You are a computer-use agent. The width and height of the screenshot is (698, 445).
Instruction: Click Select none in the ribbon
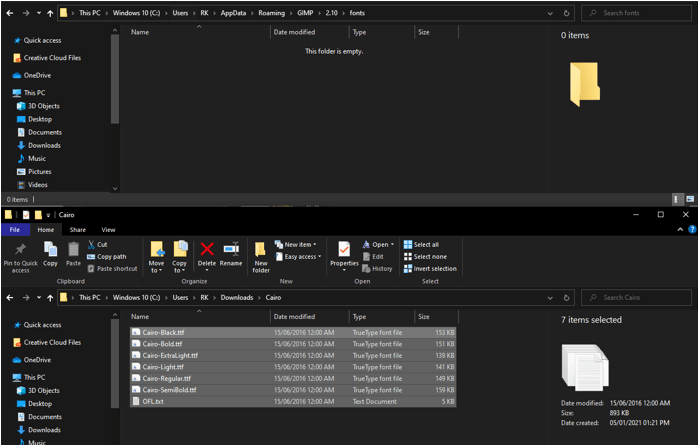tap(429, 256)
